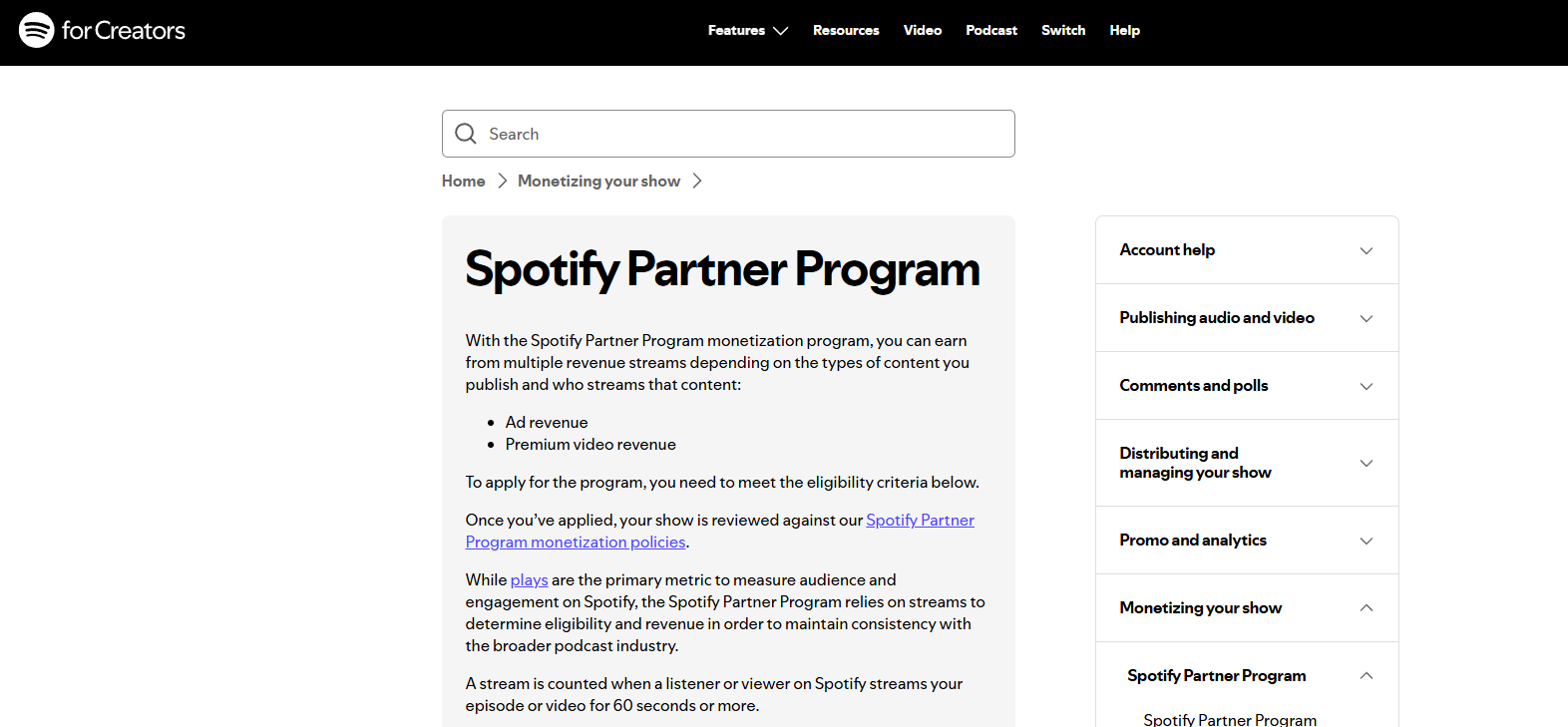Click the 'Premium video revenue' bullet text
This screenshot has height=727, width=1568.
(x=590, y=444)
